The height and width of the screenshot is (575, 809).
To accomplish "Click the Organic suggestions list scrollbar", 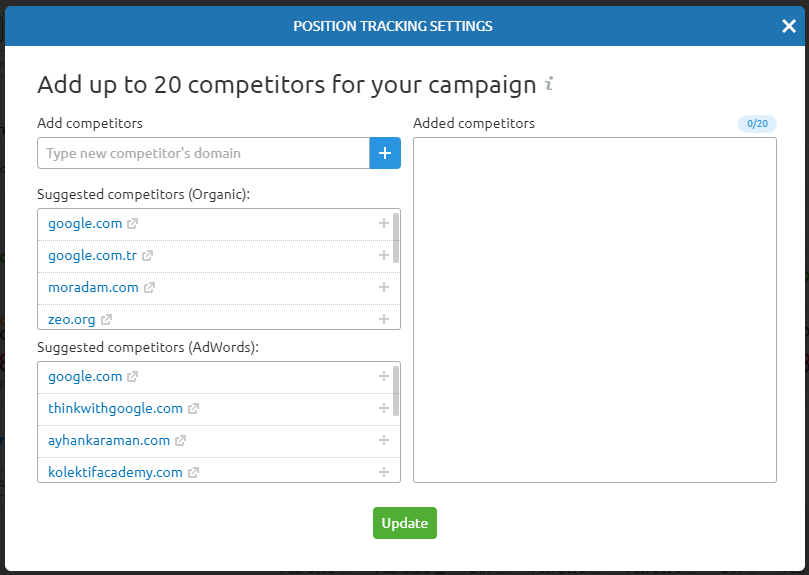I will pos(396,238).
